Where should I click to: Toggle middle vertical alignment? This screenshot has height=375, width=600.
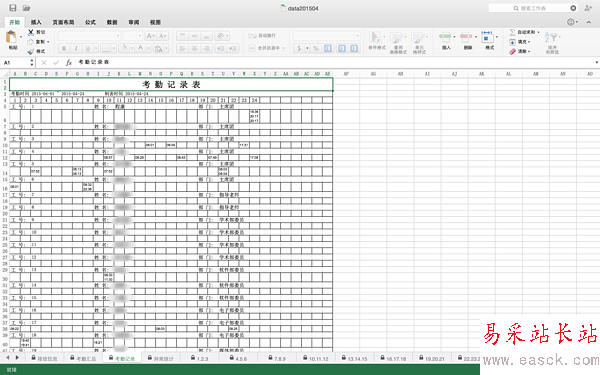[194, 36]
